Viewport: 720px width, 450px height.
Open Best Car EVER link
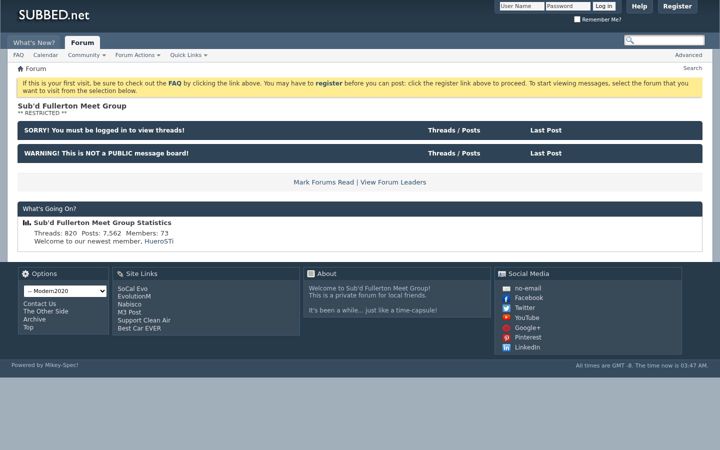(x=139, y=329)
